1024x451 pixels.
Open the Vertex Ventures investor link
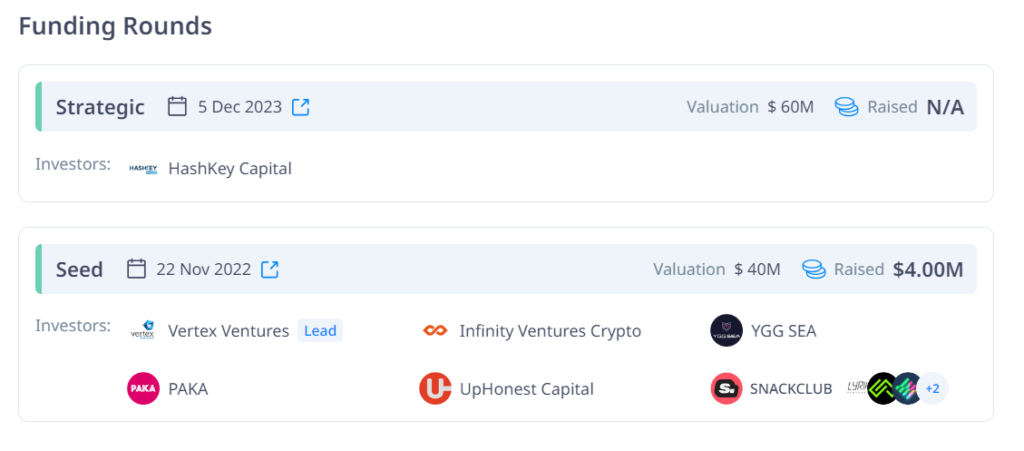(228, 331)
